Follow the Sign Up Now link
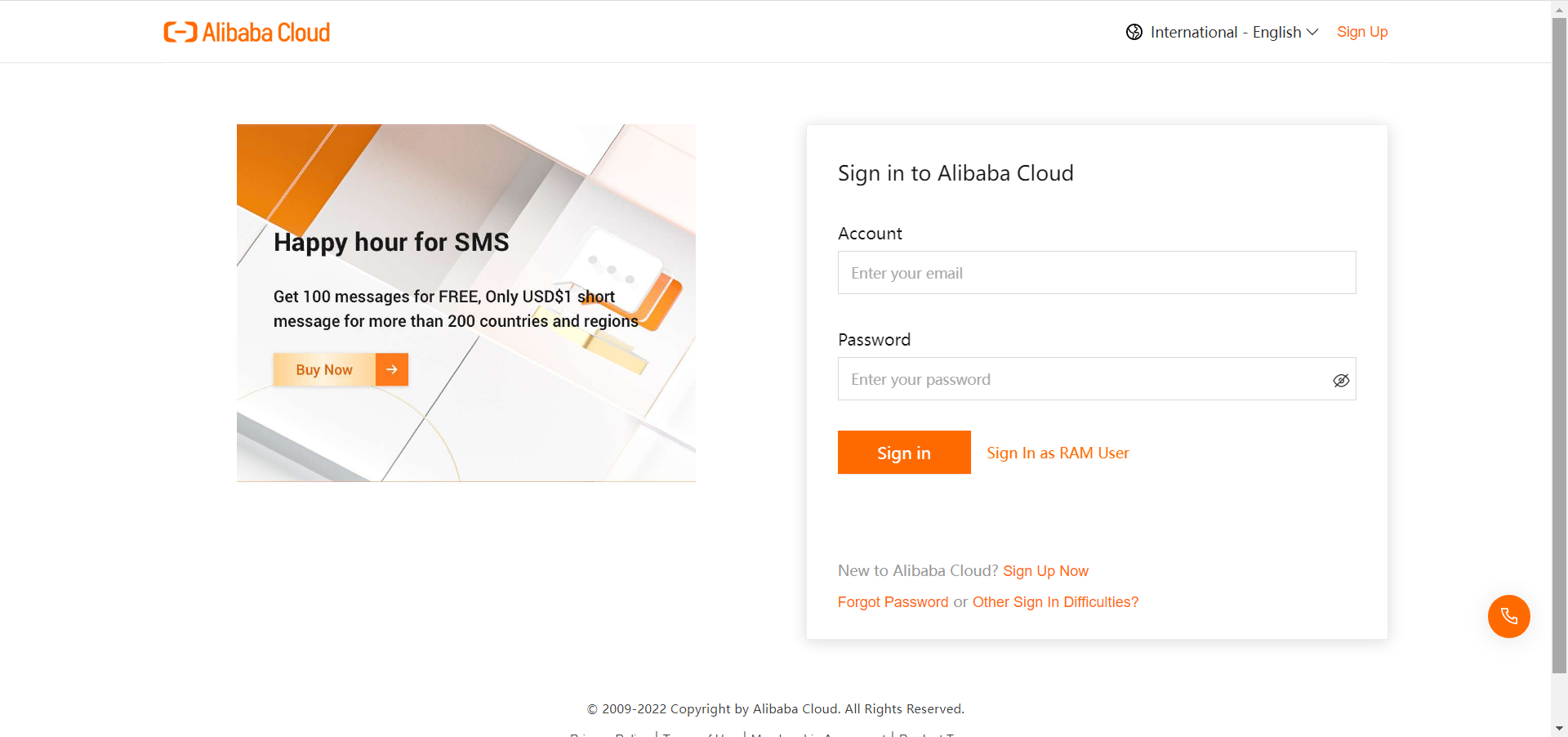The image size is (1568, 737). (1045, 570)
